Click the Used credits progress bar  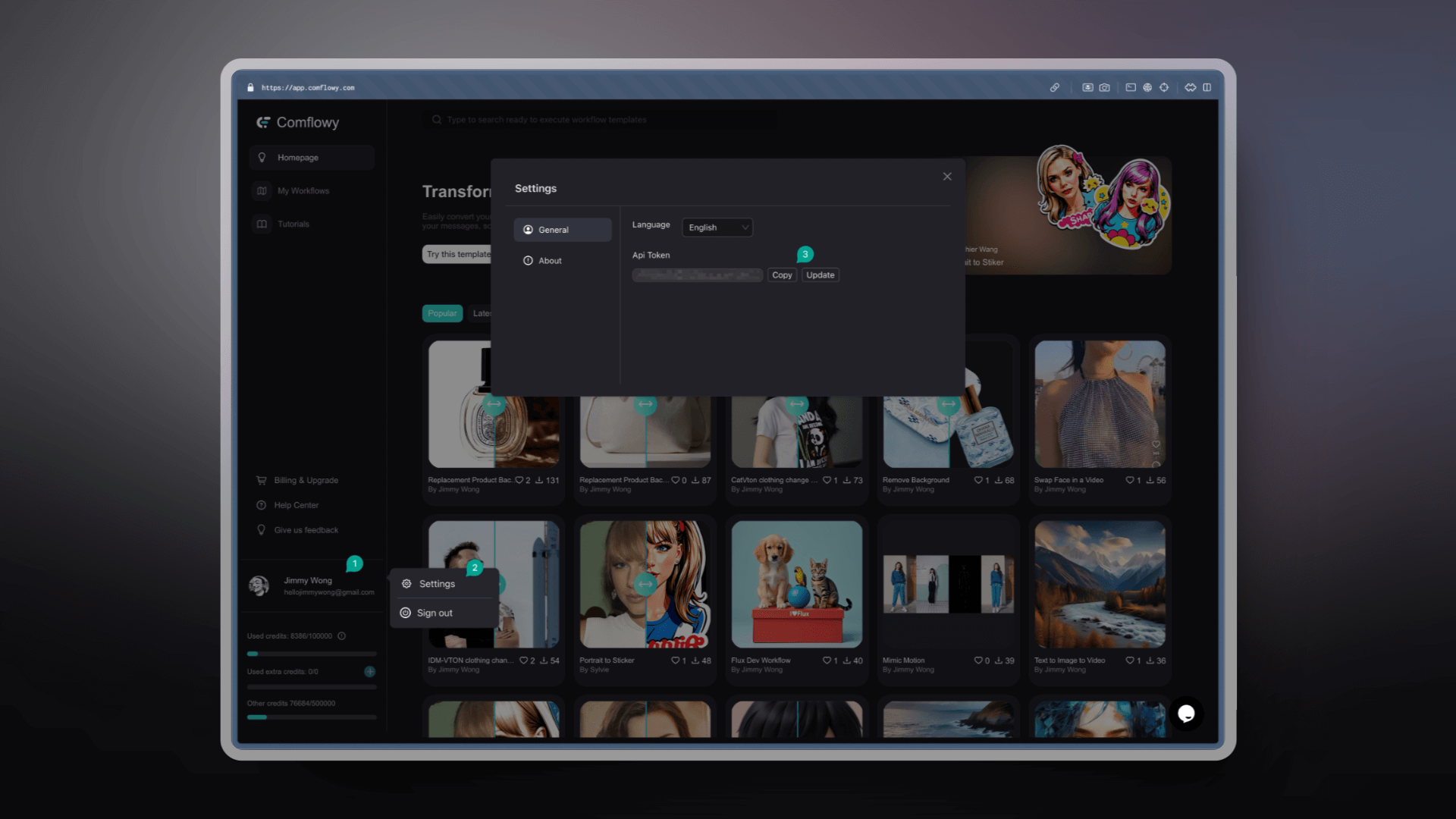[x=312, y=654]
